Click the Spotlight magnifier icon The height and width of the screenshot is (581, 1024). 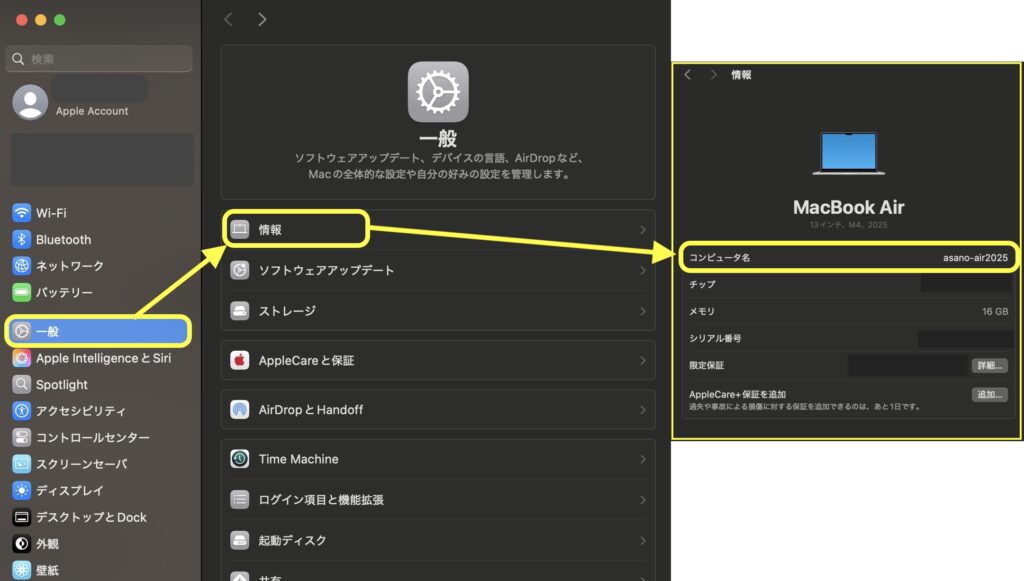pyautogui.click(x=22, y=385)
